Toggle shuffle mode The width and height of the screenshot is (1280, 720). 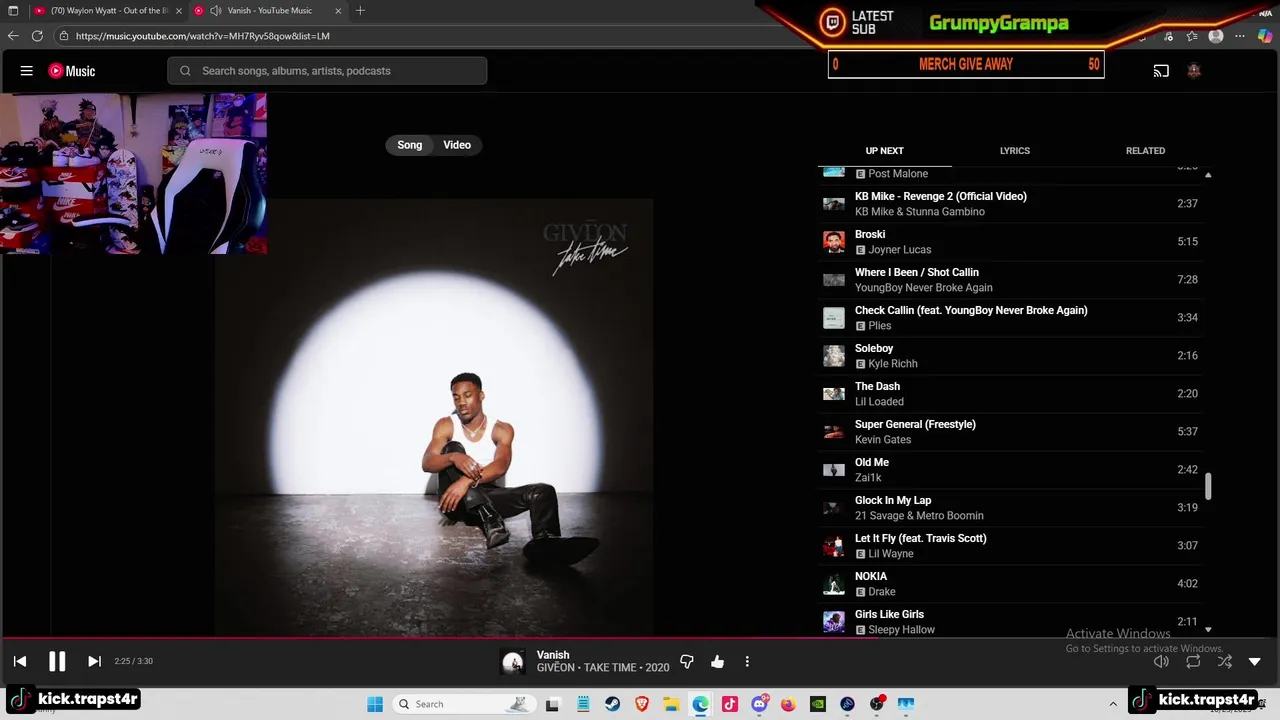click(x=1225, y=661)
